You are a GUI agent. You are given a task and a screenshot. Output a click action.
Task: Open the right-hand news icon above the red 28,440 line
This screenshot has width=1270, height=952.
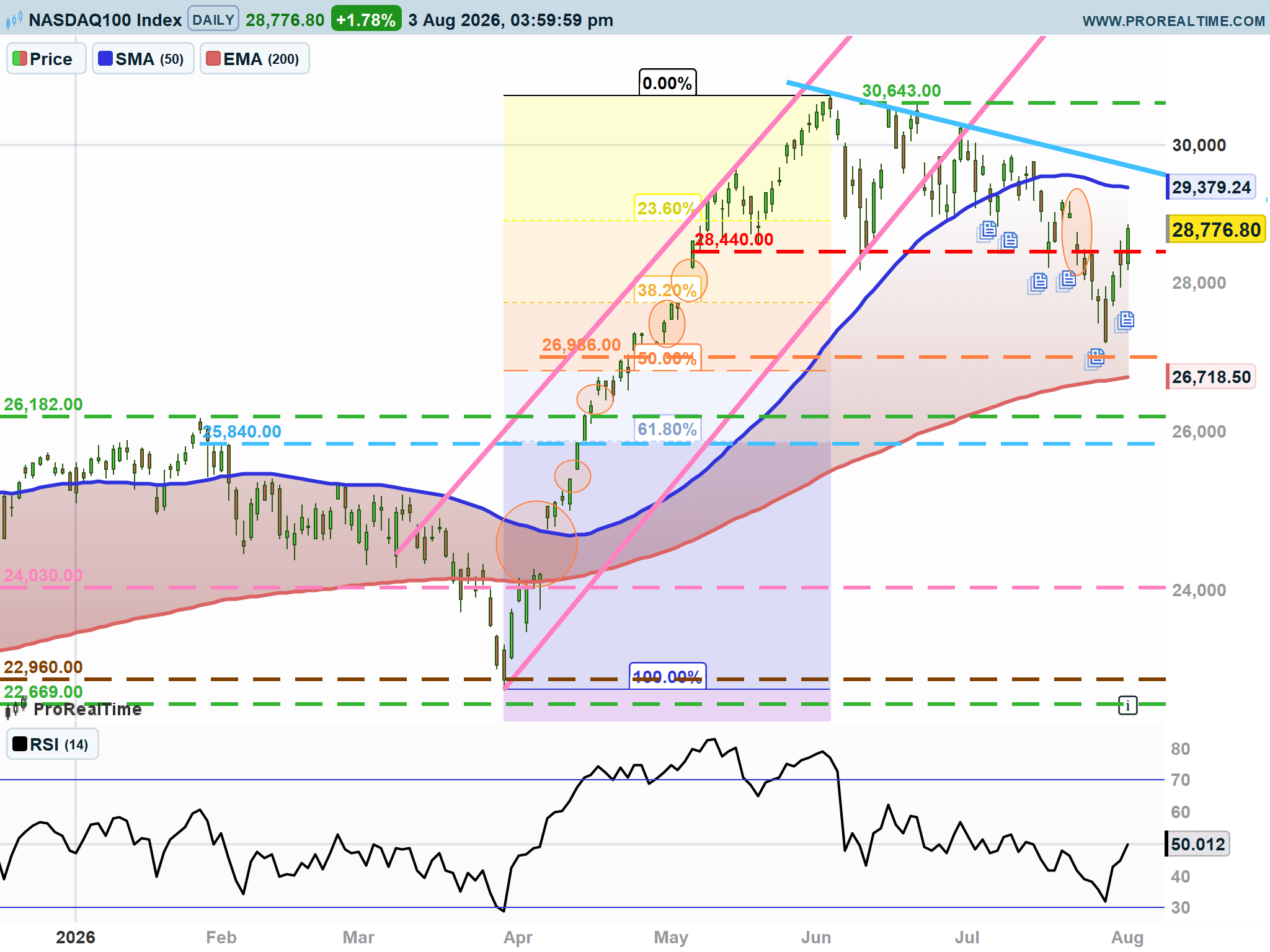(x=1008, y=240)
